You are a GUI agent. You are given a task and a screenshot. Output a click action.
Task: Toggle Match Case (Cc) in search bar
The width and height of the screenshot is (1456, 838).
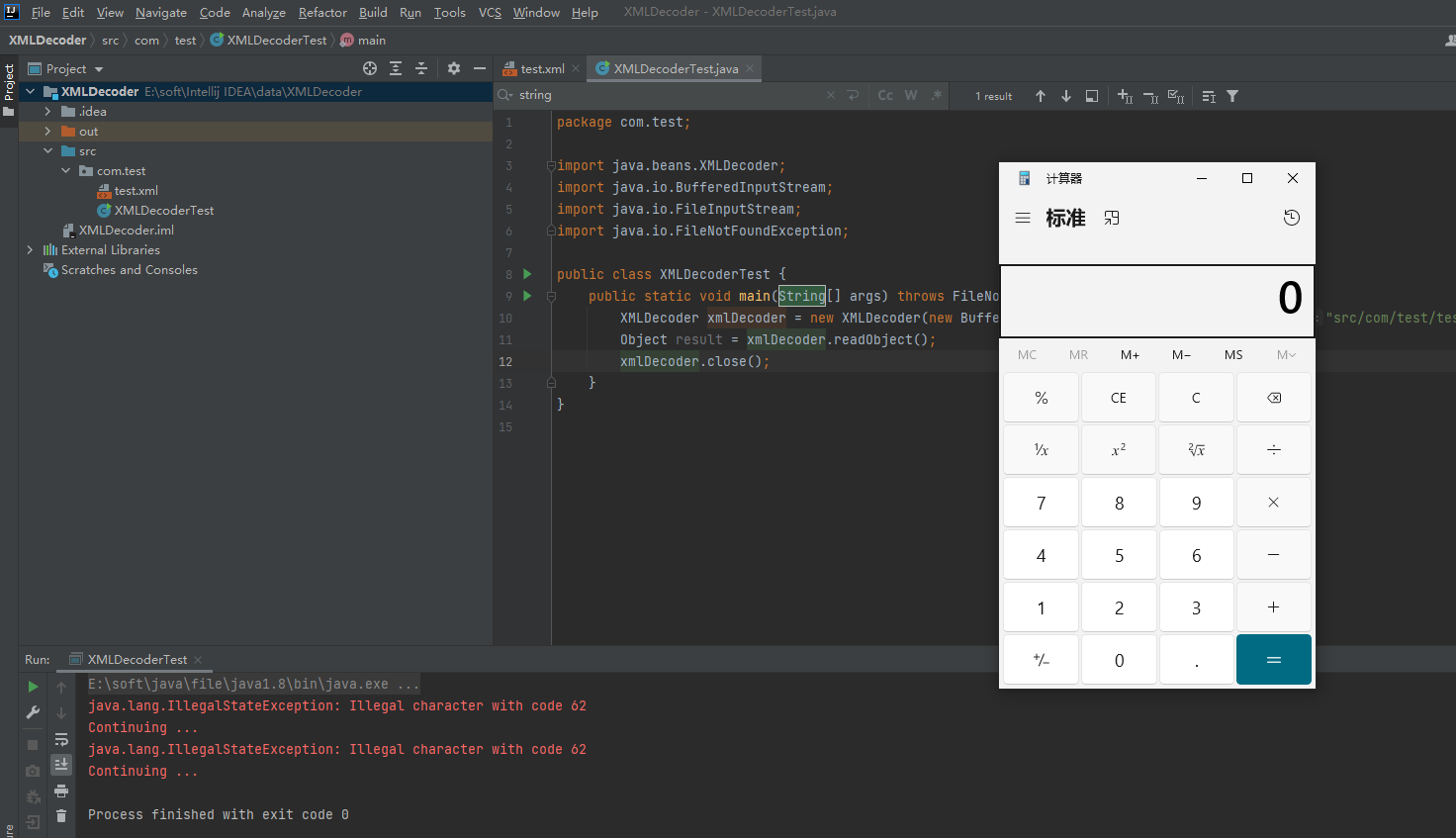pos(885,95)
